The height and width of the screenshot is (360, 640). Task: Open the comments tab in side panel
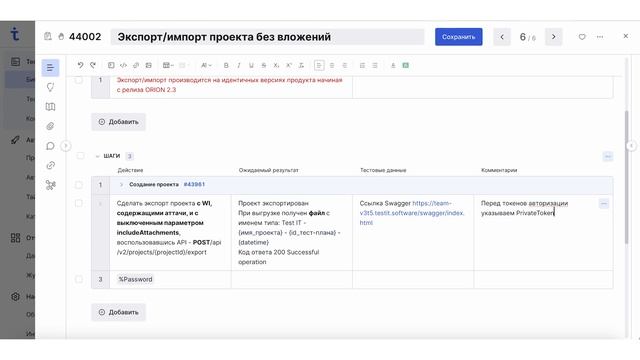50,146
